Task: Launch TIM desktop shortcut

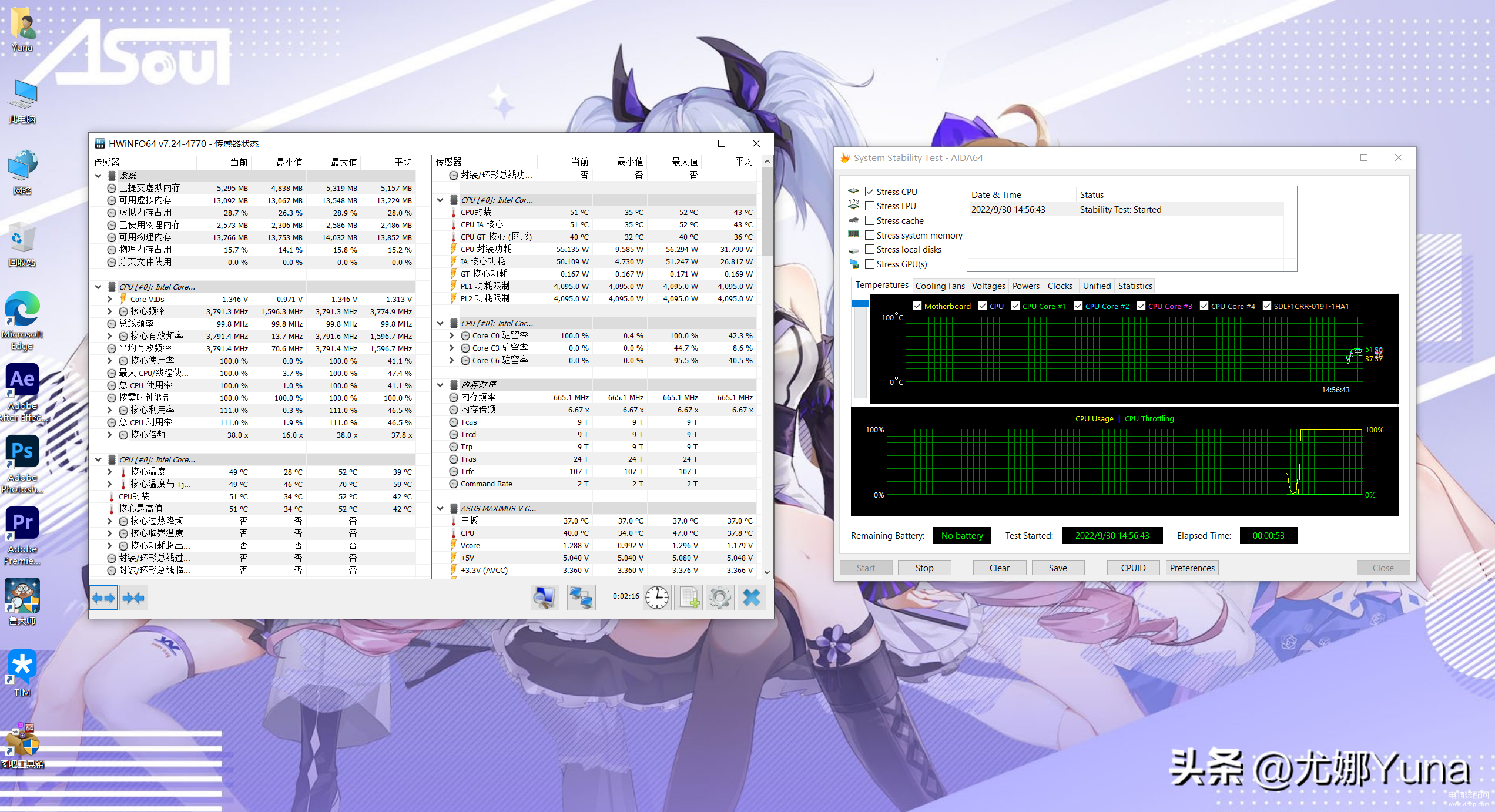Action: (22, 673)
